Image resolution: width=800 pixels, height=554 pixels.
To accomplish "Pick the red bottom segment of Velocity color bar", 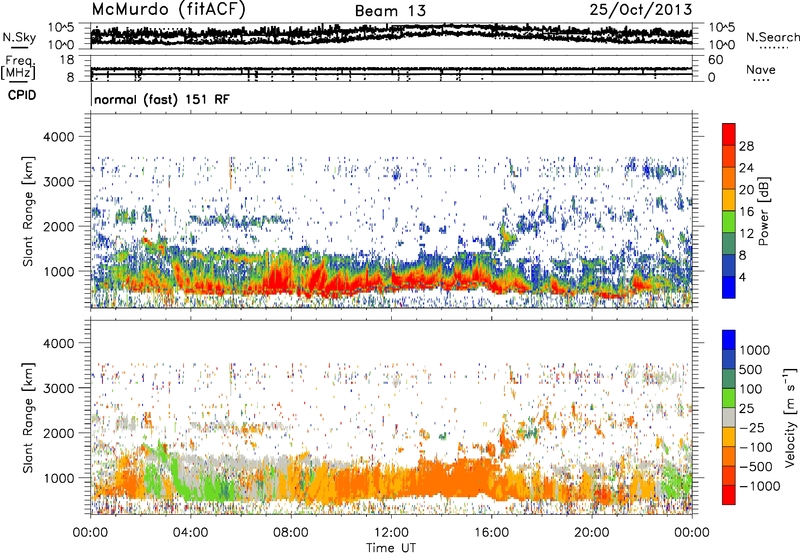I will pyautogui.click(x=729, y=495).
